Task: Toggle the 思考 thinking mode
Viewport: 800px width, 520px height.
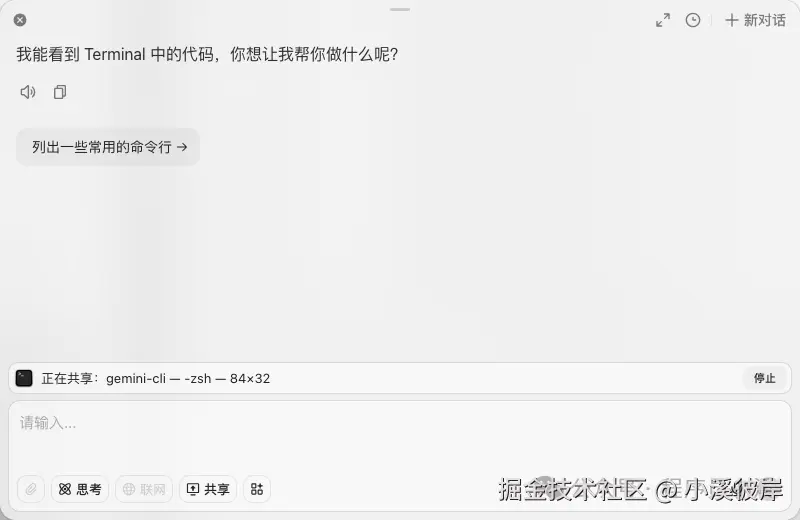Action: 80,489
